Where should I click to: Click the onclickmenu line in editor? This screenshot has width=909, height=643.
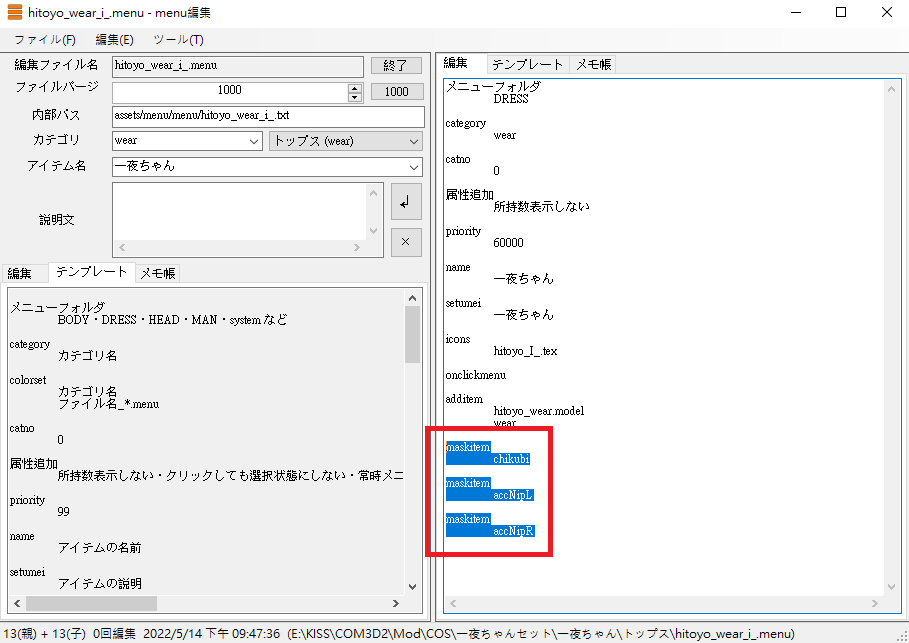click(x=476, y=375)
